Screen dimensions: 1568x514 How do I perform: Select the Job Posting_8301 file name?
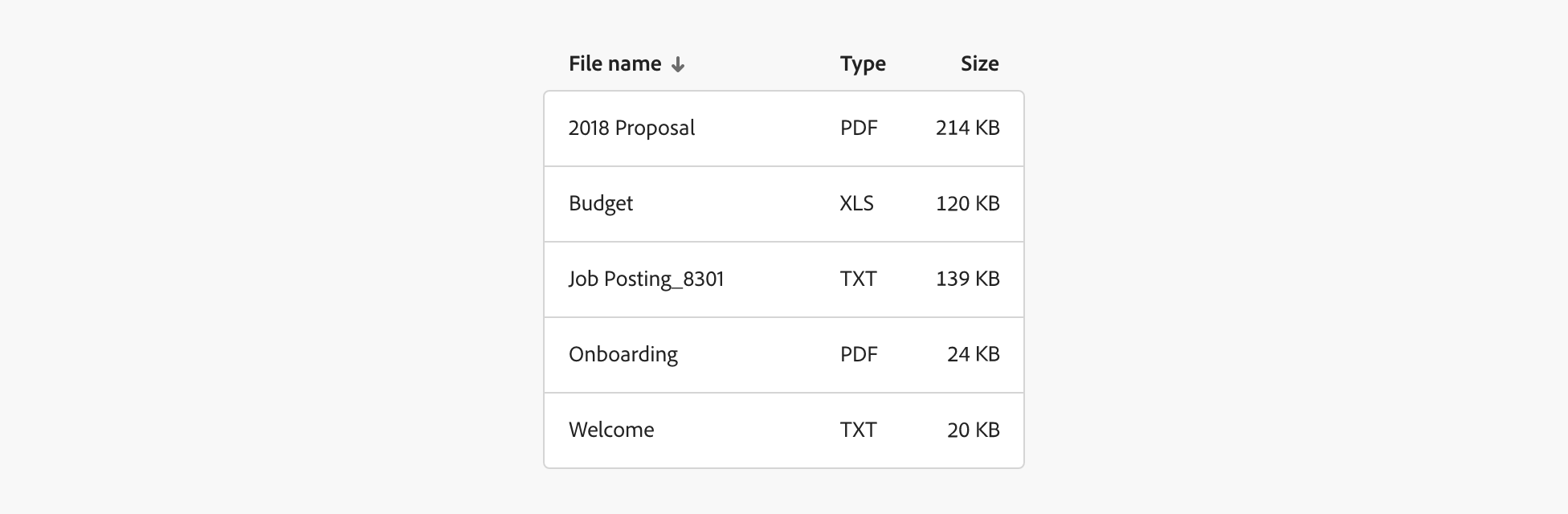click(x=646, y=279)
